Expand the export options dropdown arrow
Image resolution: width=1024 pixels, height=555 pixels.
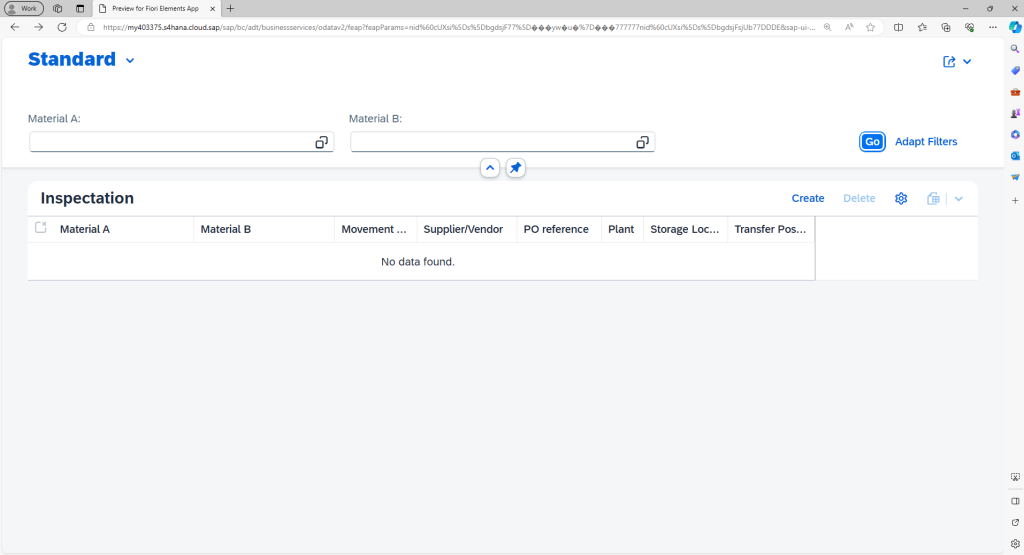[959, 199]
